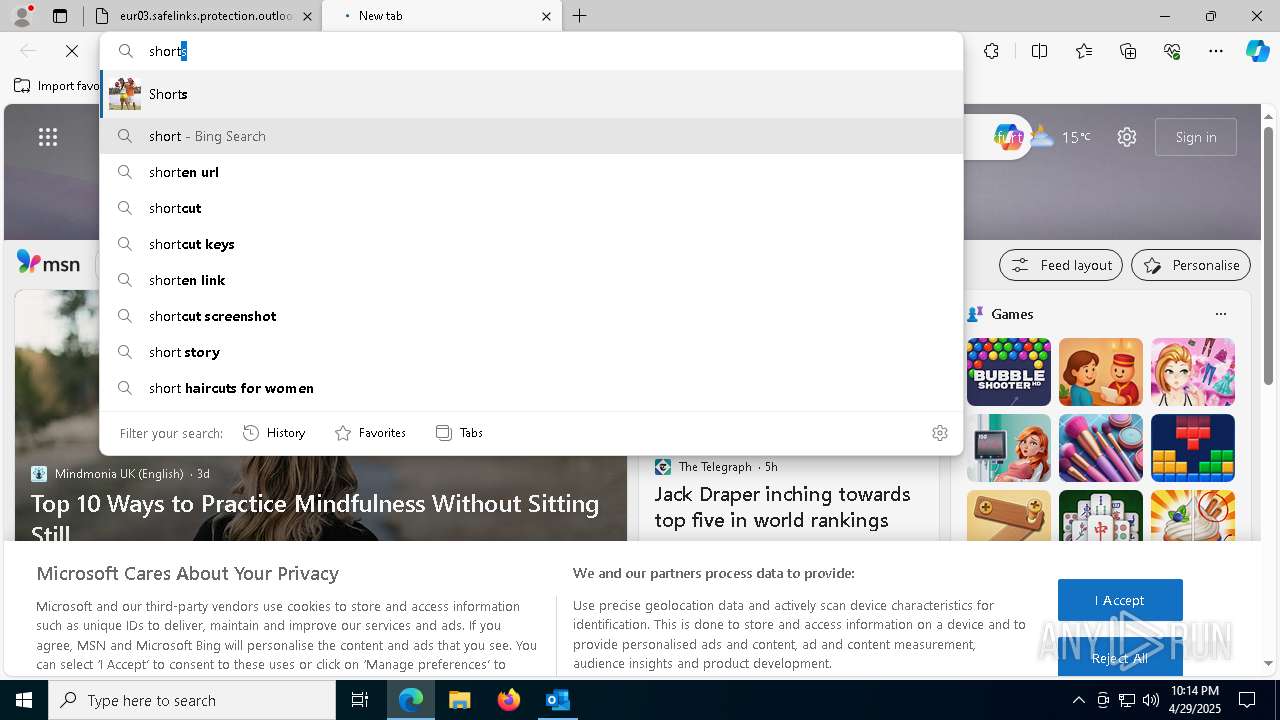
Task: Close the New tab tab
Action: click(x=546, y=16)
